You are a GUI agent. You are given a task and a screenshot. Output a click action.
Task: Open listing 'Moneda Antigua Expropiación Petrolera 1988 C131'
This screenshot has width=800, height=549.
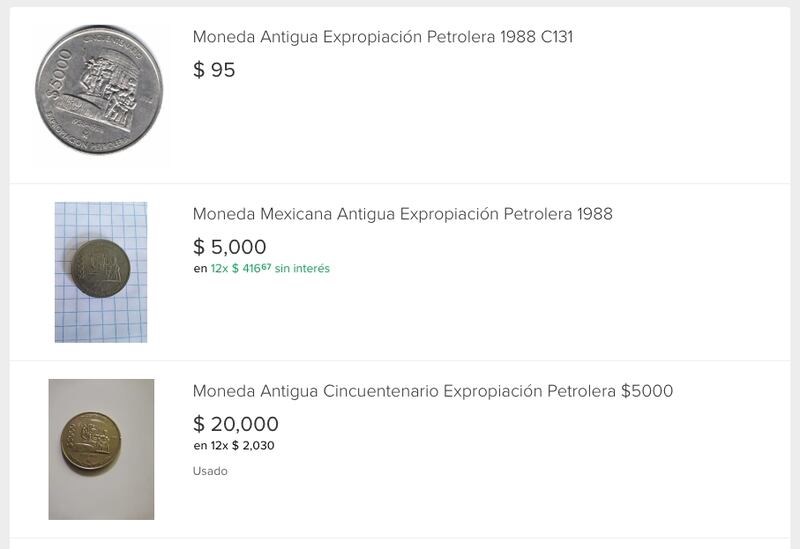coord(382,37)
